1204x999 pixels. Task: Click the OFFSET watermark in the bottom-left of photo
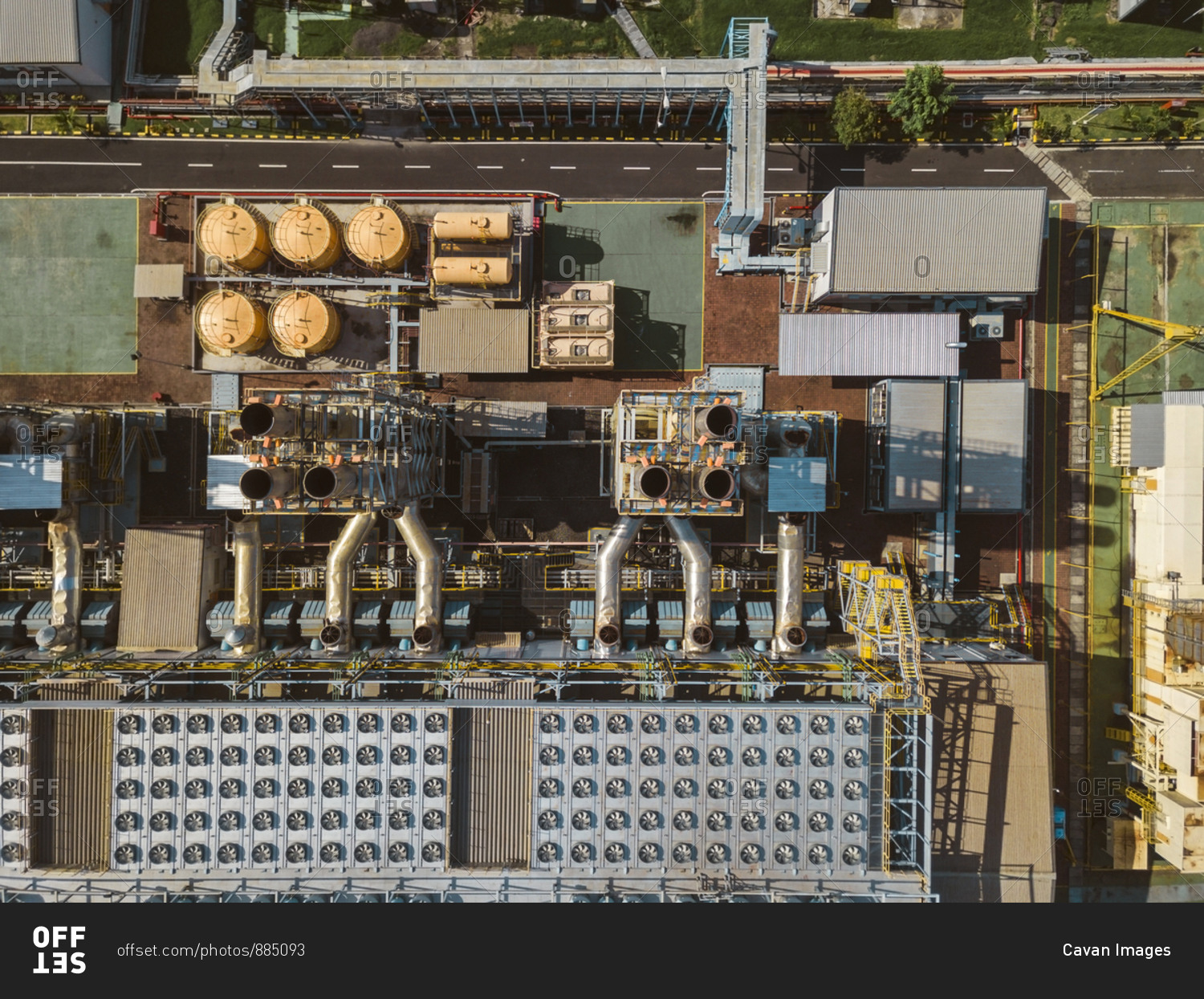38,797
